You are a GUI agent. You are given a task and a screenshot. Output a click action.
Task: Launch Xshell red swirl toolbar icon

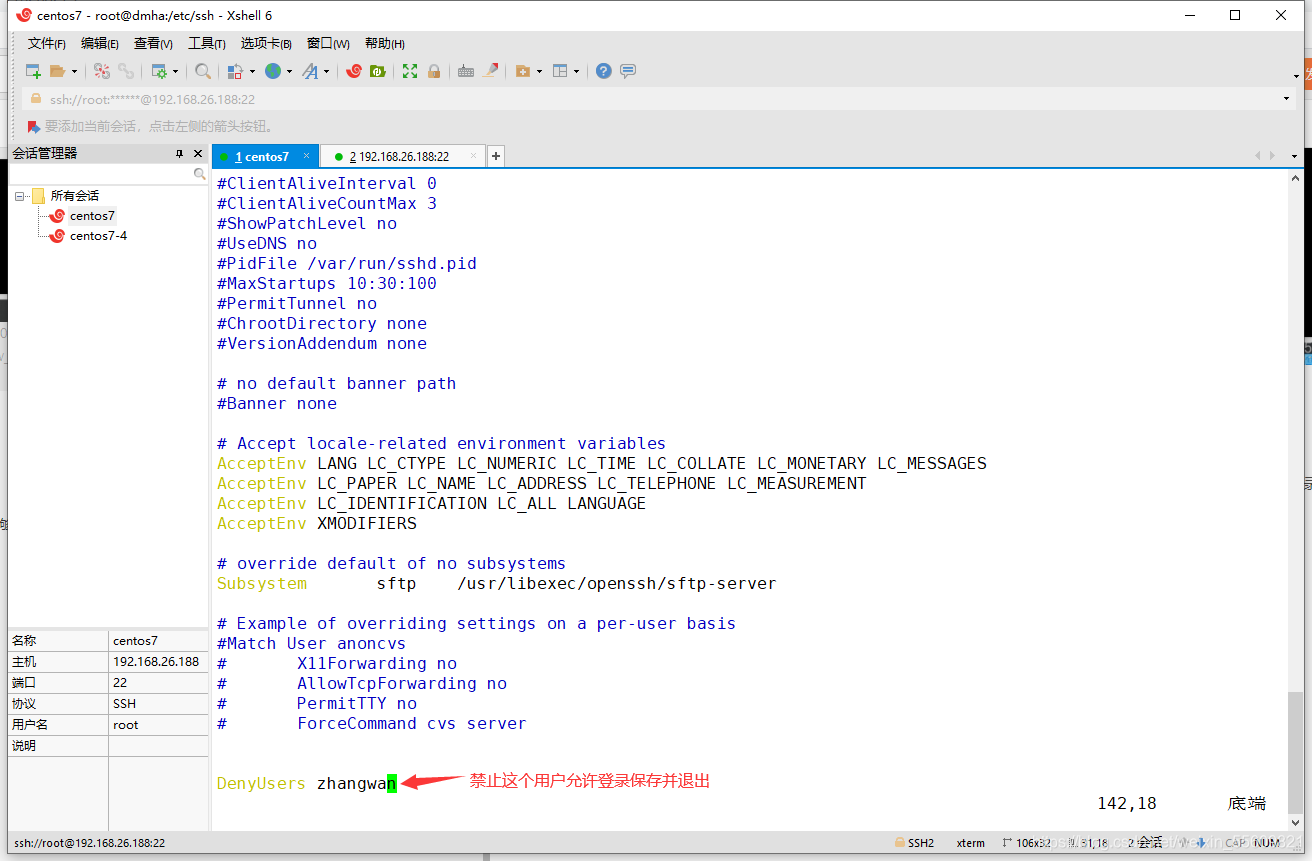tap(354, 71)
